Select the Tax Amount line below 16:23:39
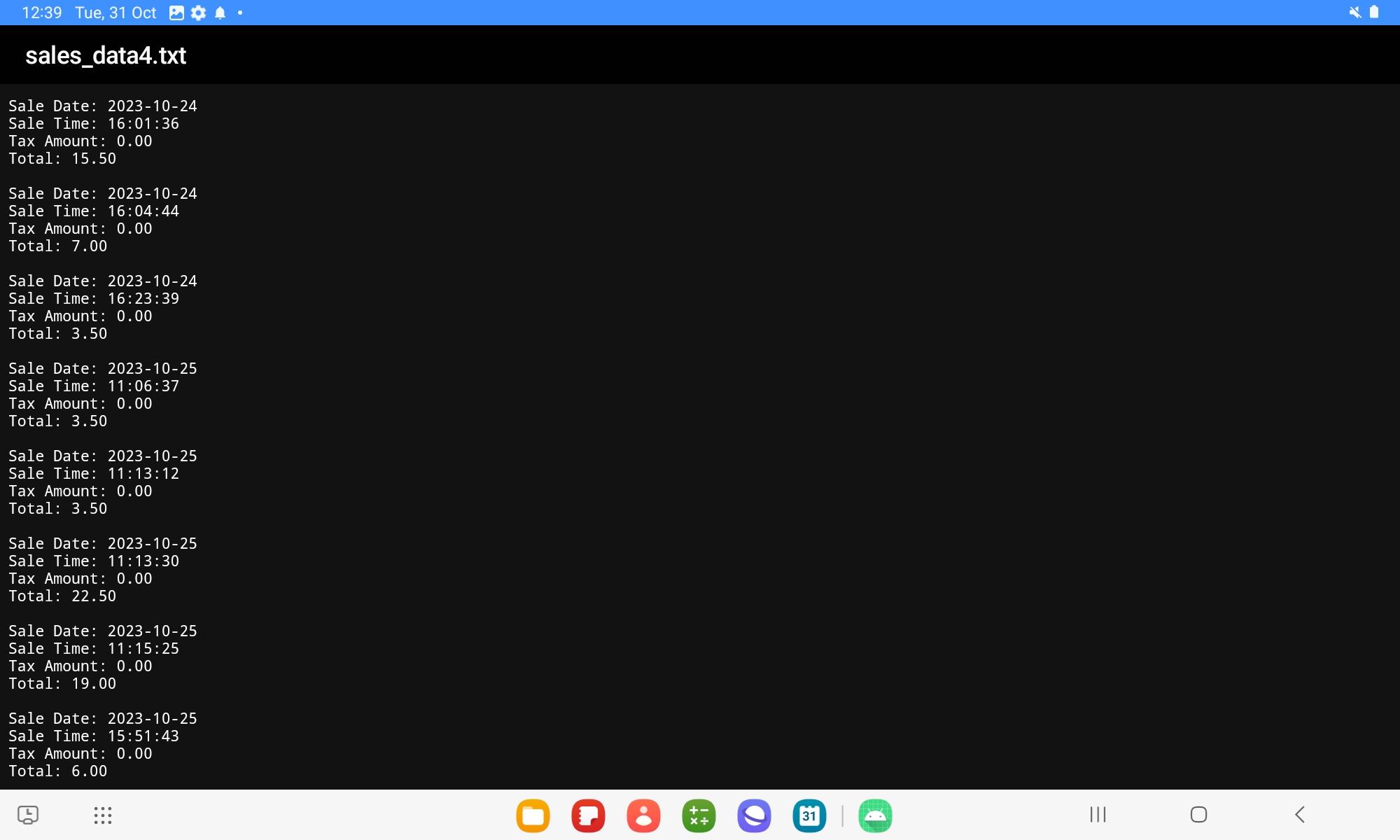The height and width of the screenshot is (840, 1400). pyautogui.click(x=80, y=316)
